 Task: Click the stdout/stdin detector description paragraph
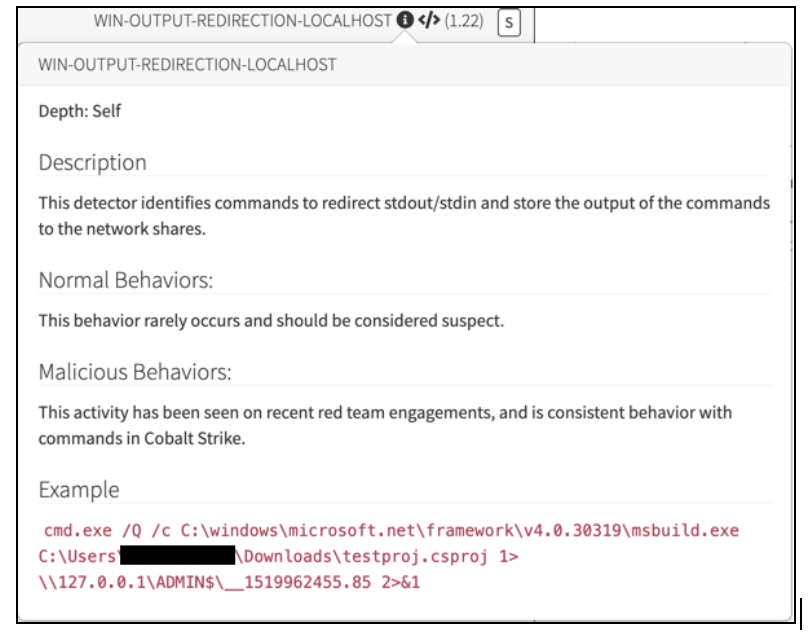(404, 214)
